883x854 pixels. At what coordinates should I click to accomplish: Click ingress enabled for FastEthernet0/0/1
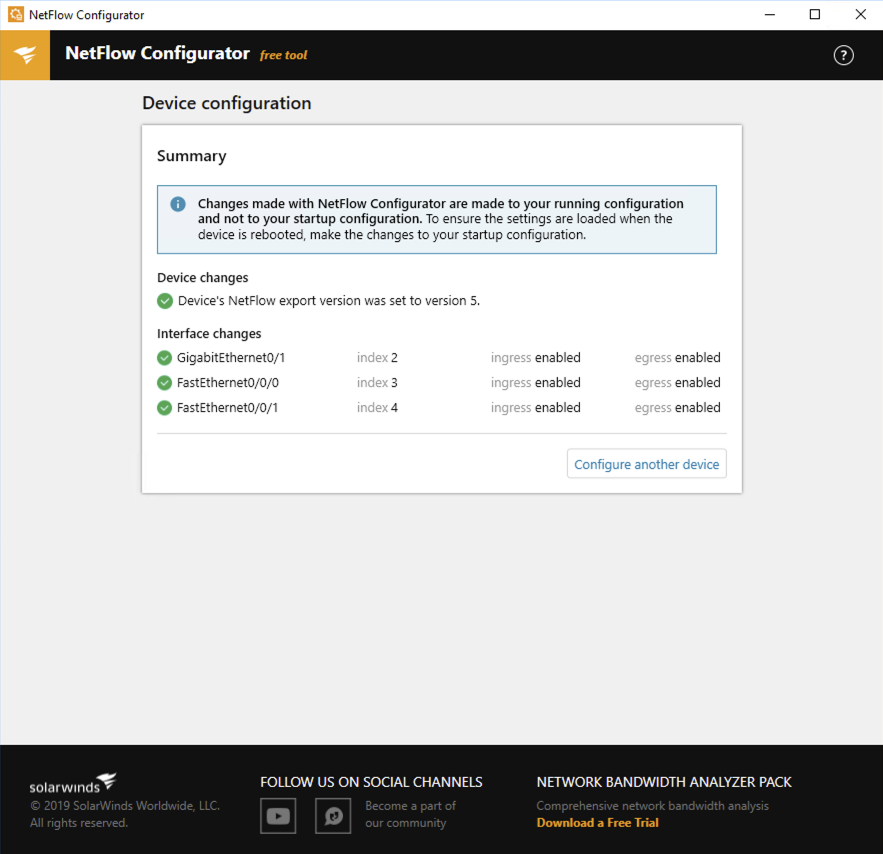(x=536, y=408)
